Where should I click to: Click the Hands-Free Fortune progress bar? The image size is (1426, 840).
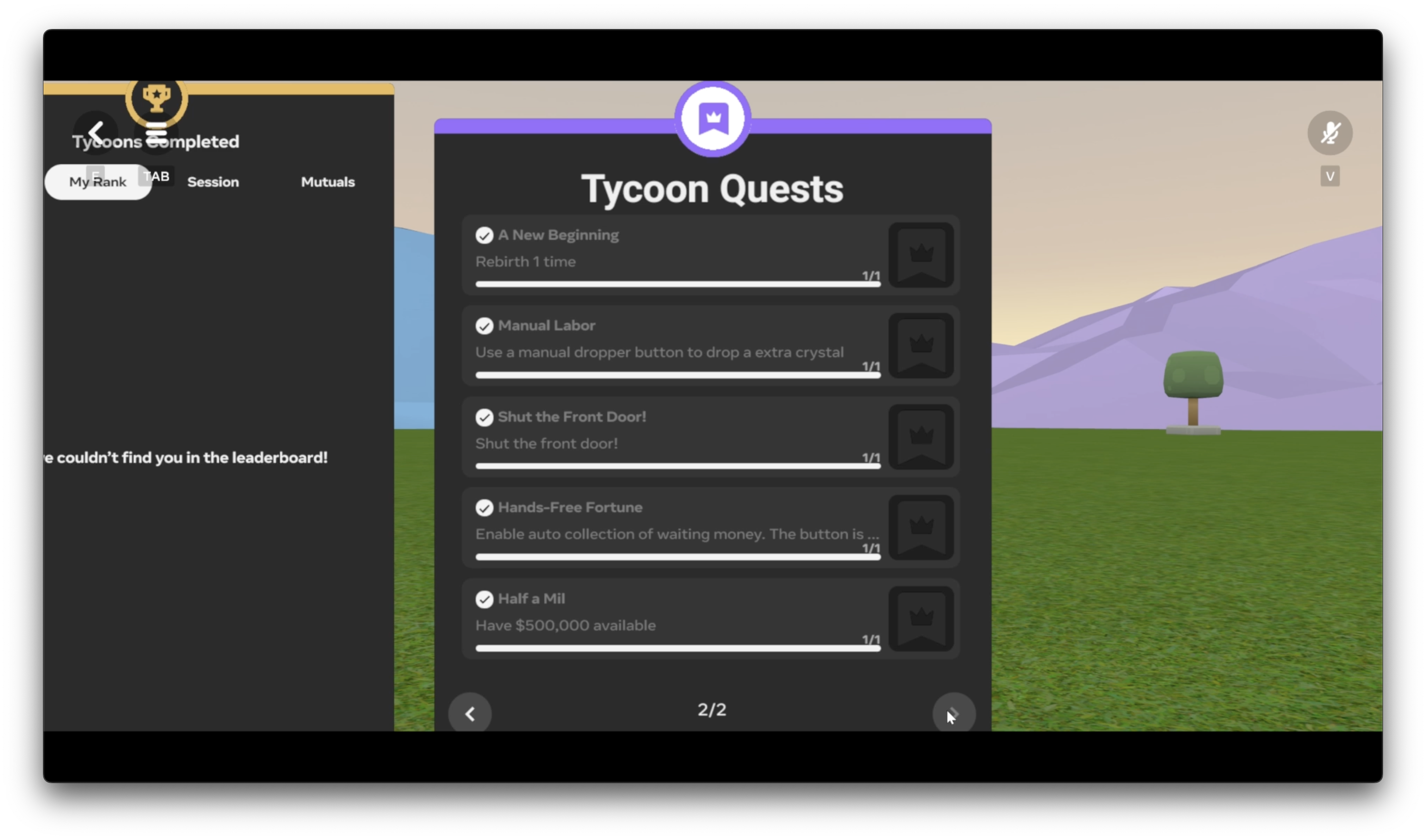click(678, 557)
